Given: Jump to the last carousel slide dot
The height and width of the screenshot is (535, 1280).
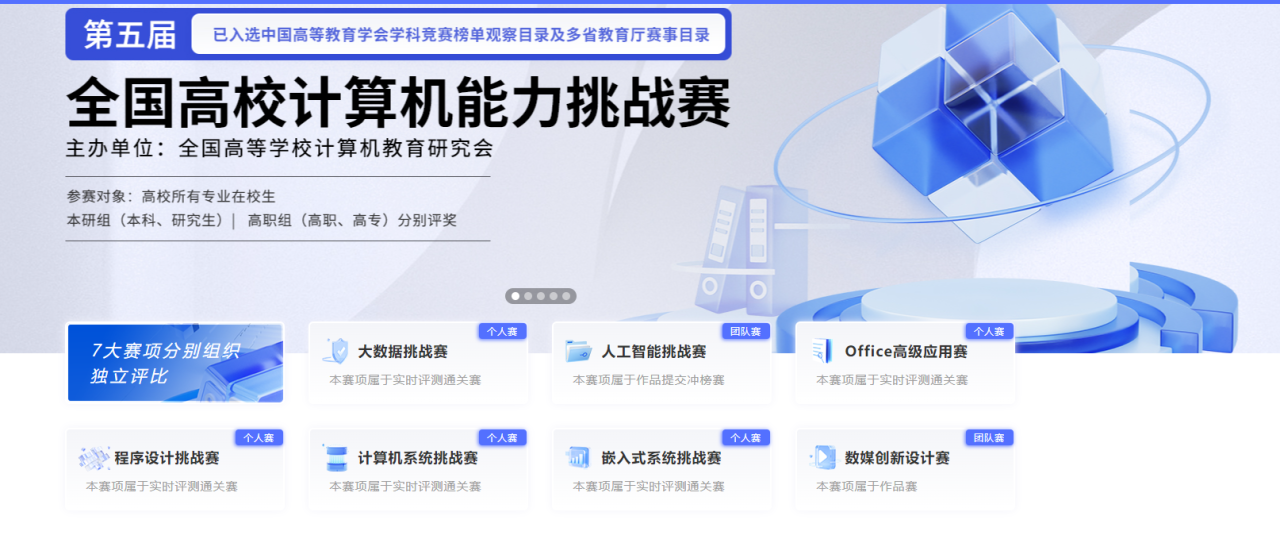Looking at the screenshot, I should [566, 296].
